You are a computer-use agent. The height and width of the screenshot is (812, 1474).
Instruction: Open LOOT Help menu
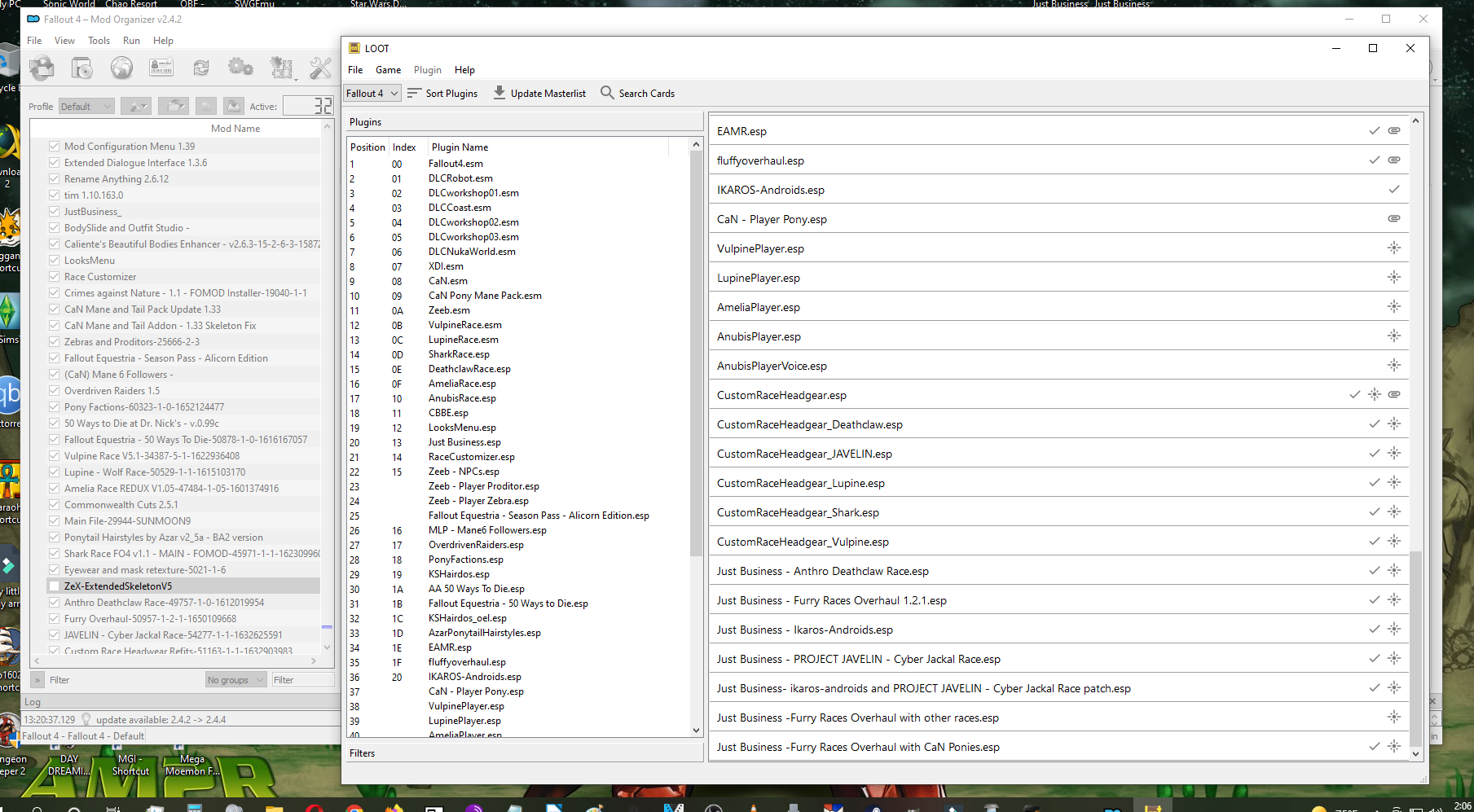coord(464,70)
